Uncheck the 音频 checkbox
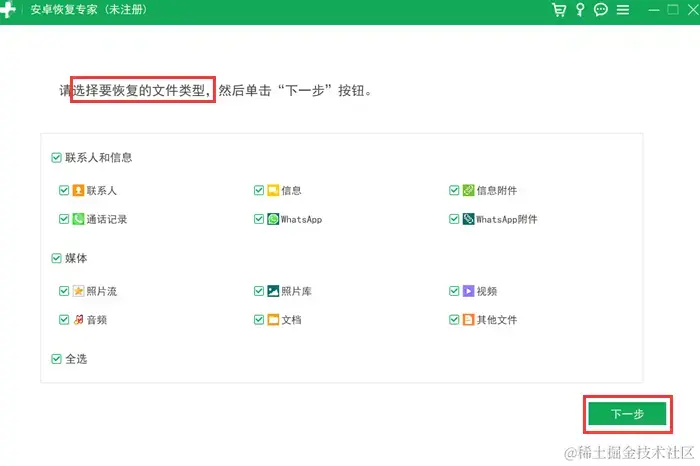 point(64,320)
